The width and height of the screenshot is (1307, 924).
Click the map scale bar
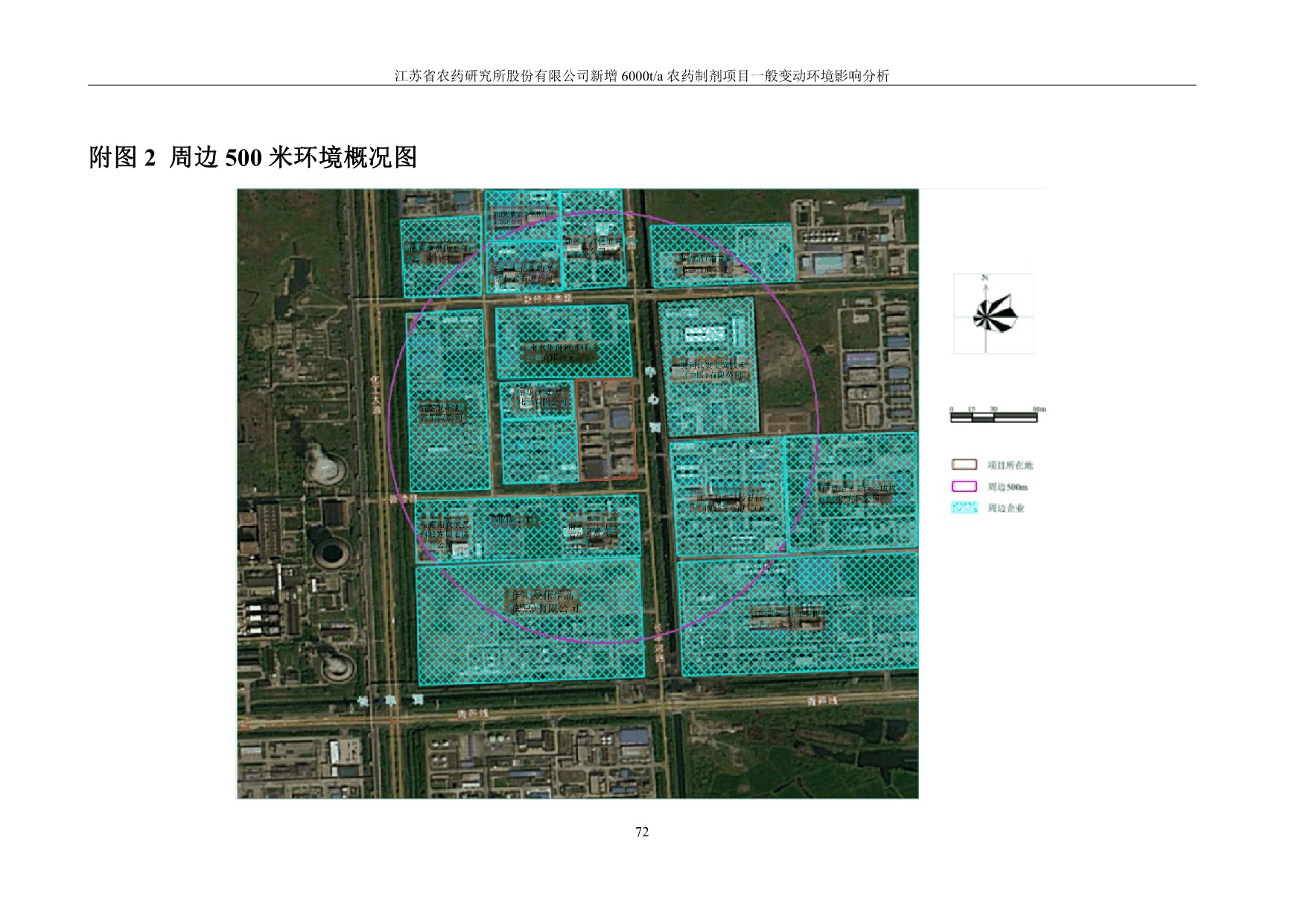click(x=993, y=417)
